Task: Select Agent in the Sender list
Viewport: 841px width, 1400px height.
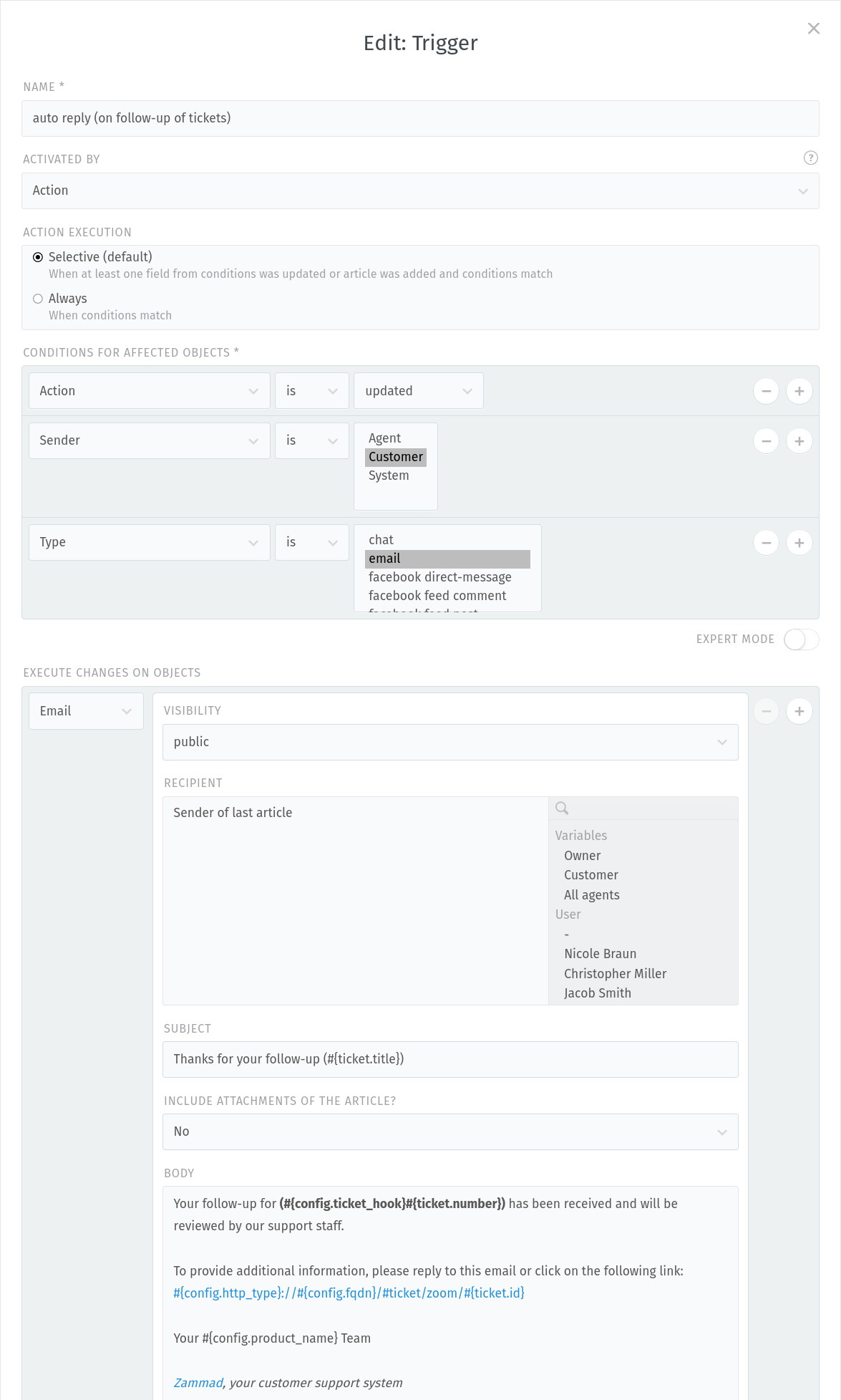Action: pos(396,438)
